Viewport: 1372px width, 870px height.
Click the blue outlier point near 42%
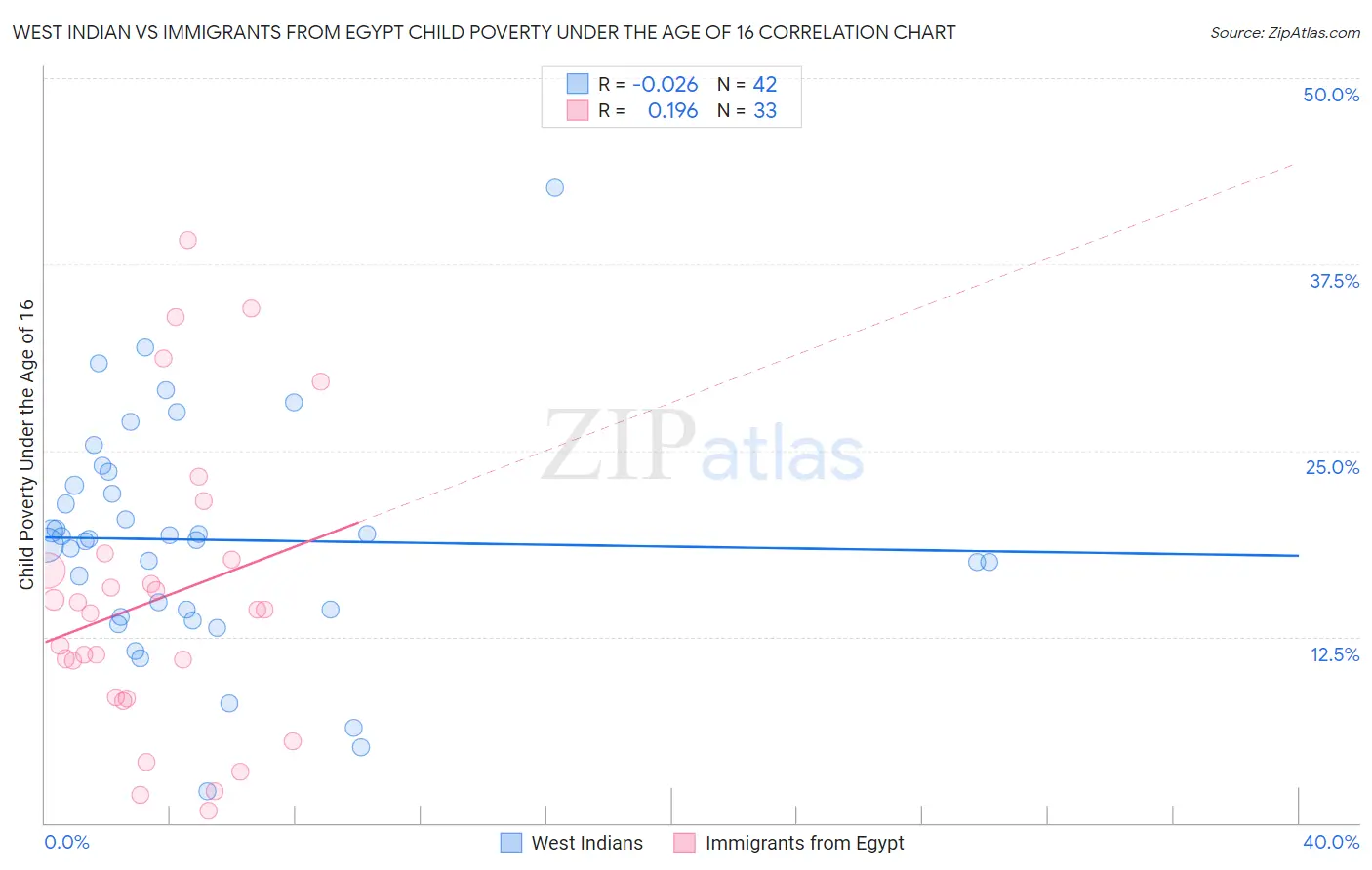[554, 187]
